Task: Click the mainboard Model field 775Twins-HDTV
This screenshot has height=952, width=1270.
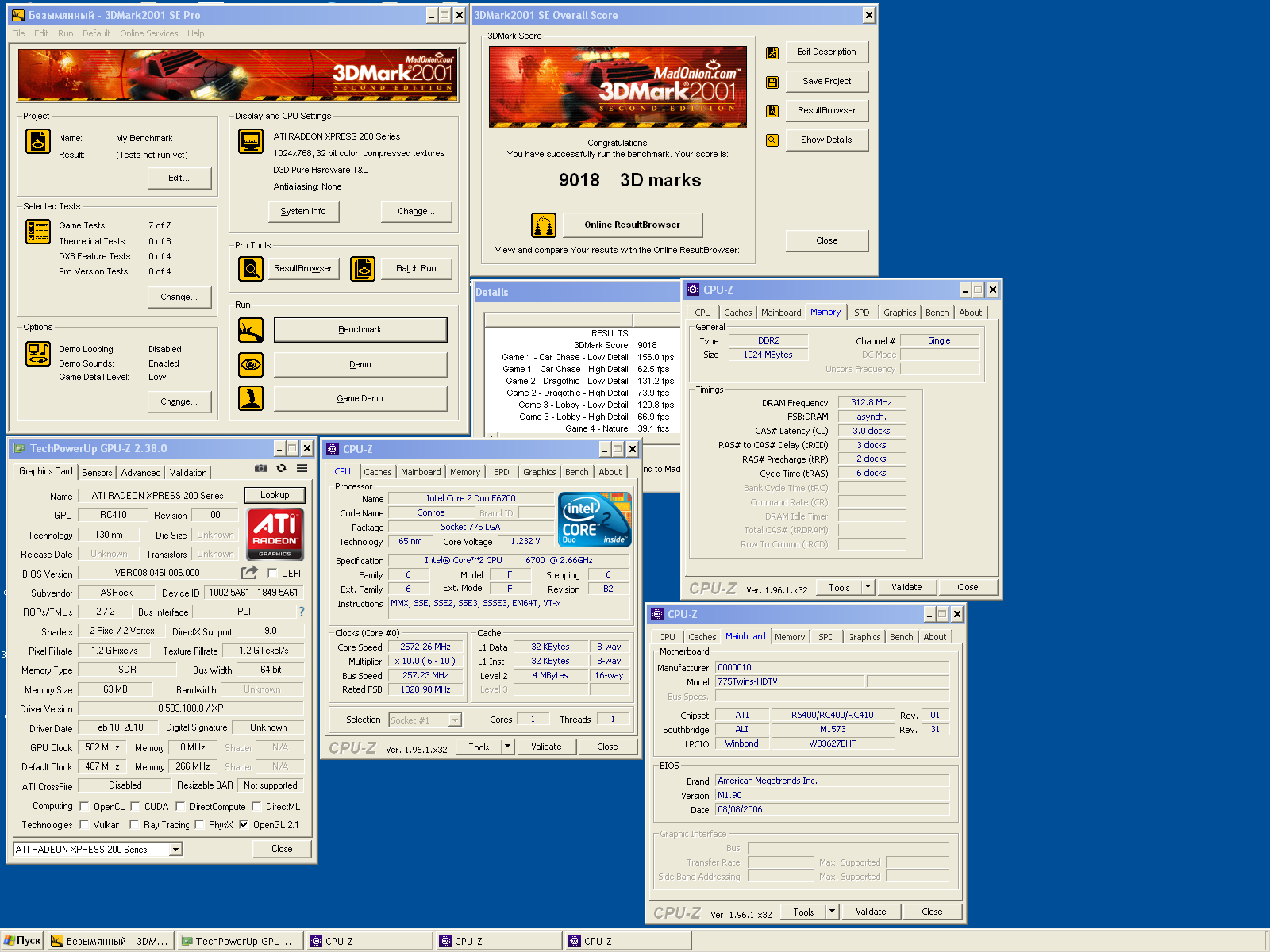Action: pos(790,681)
